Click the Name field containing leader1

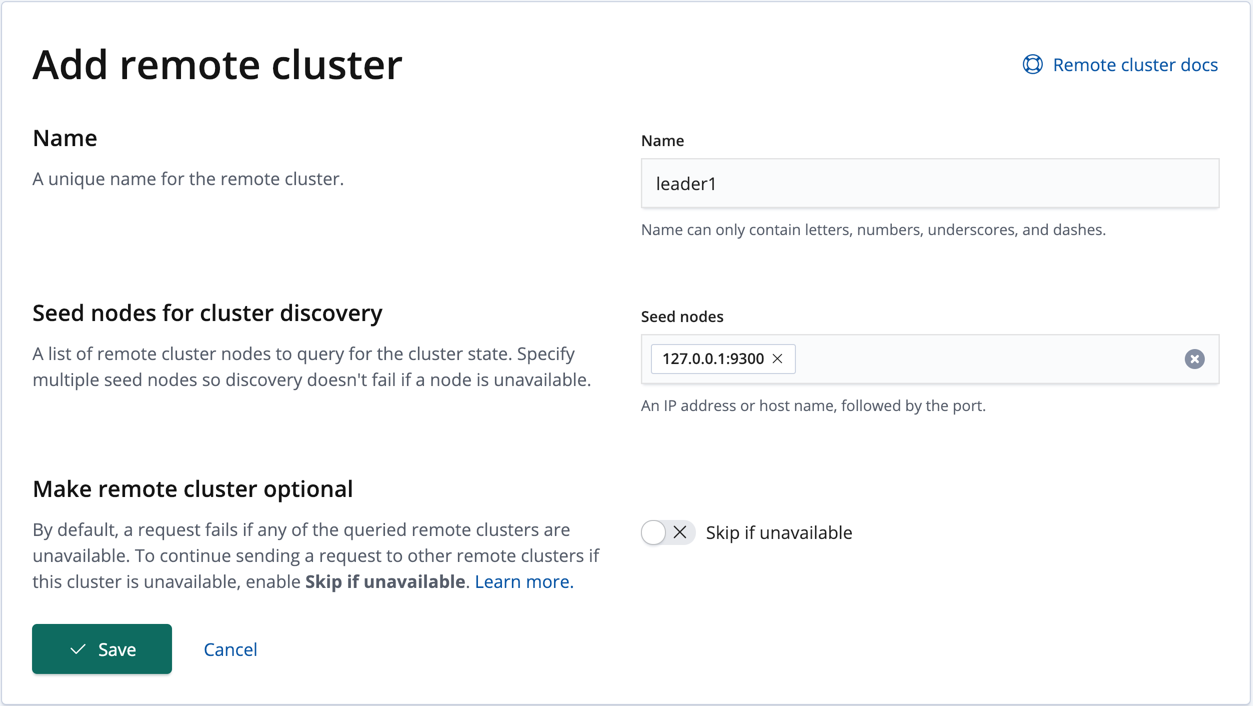pyautogui.click(x=929, y=183)
